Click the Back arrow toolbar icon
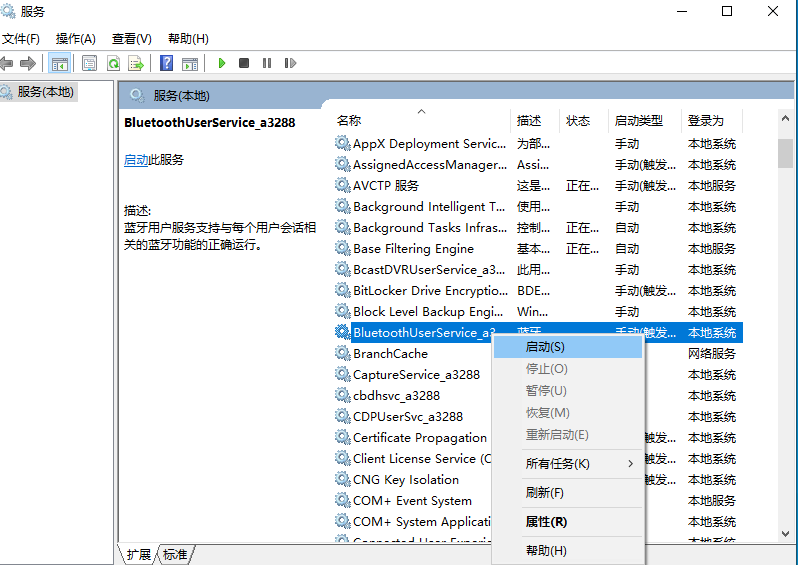This screenshot has width=798, height=565. pos(6,63)
